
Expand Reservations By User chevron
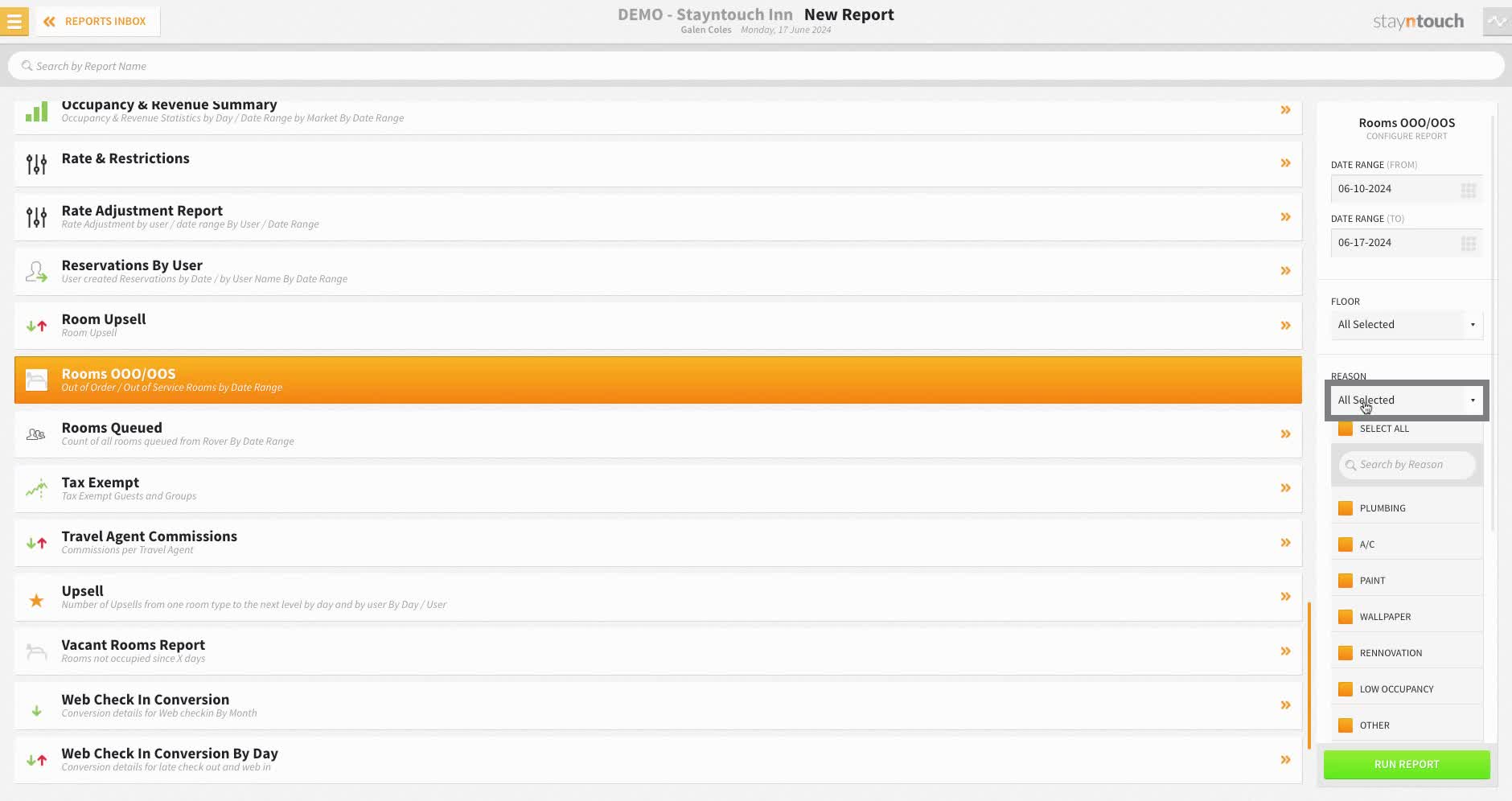click(1285, 271)
